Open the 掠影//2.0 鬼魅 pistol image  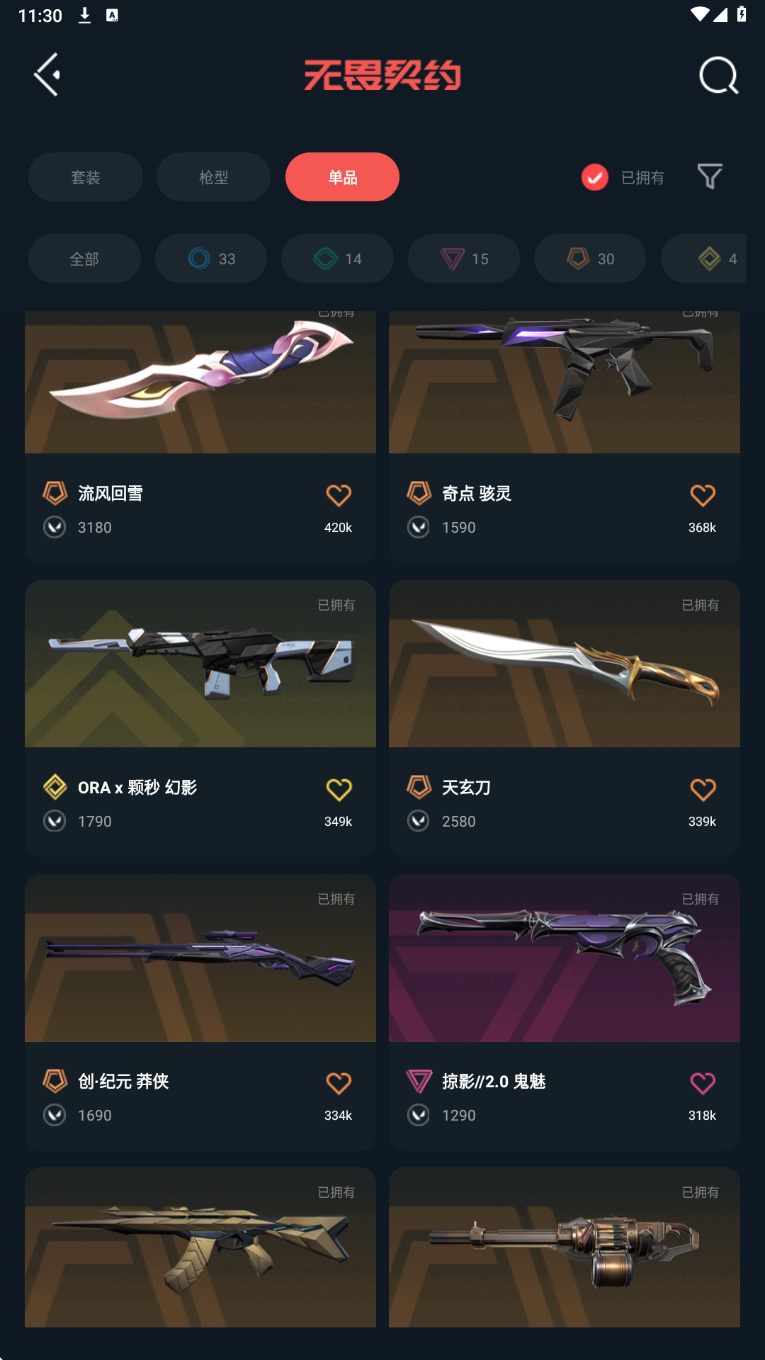point(564,958)
